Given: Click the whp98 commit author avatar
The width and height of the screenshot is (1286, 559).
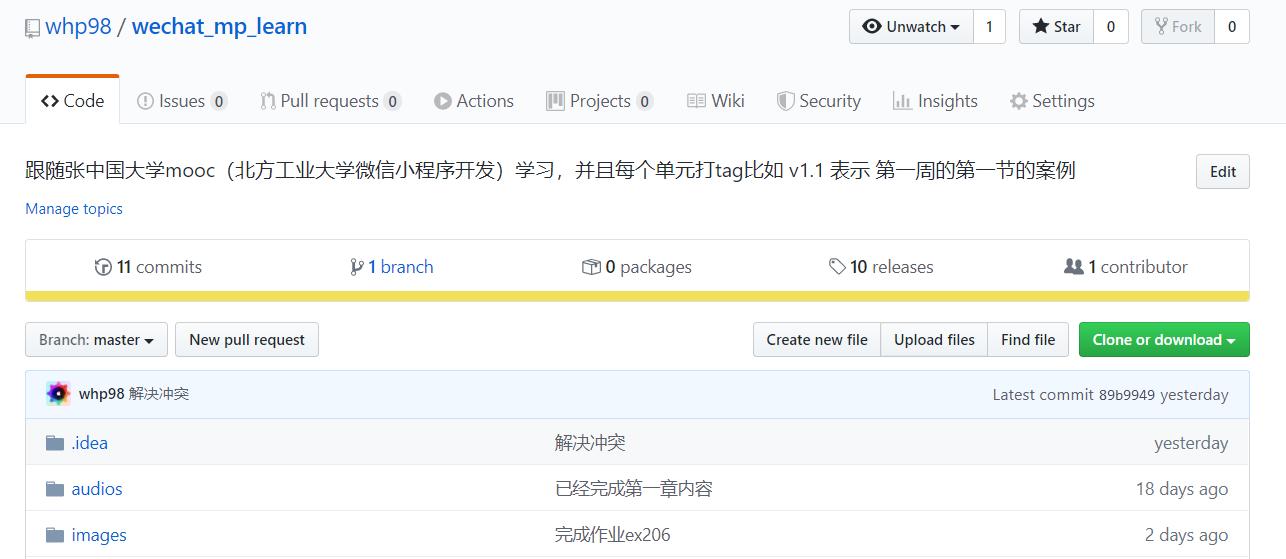Looking at the screenshot, I should (x=58, y=394).
